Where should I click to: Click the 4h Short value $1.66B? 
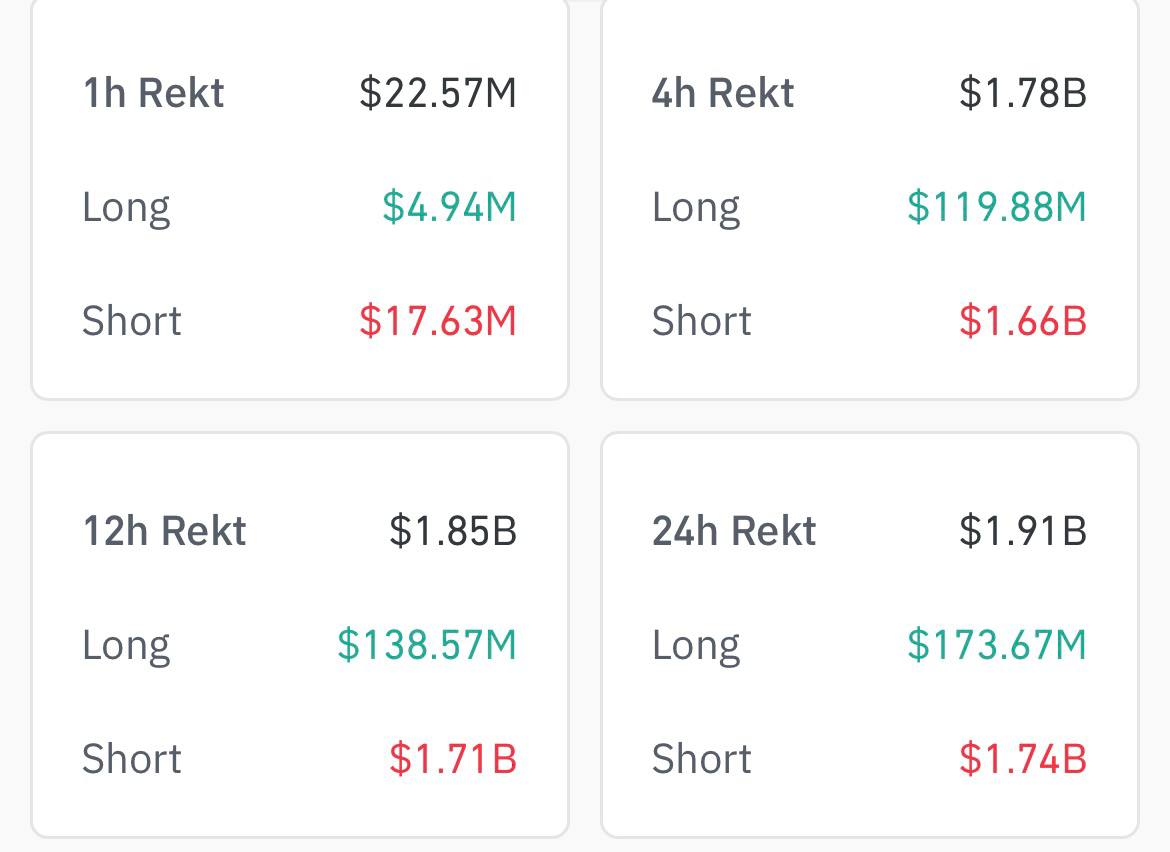1023,321
